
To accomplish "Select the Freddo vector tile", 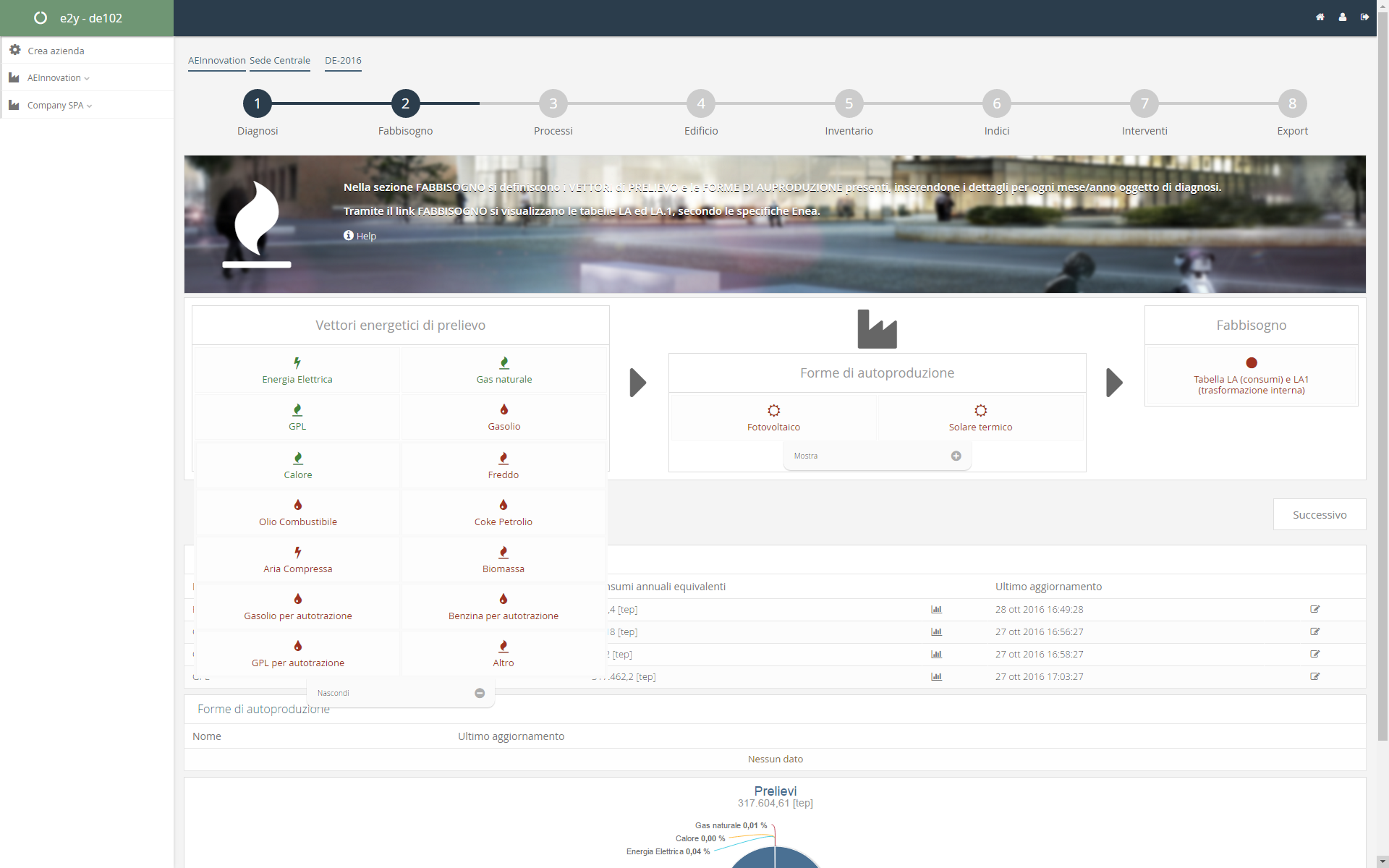I will point(504,466).
